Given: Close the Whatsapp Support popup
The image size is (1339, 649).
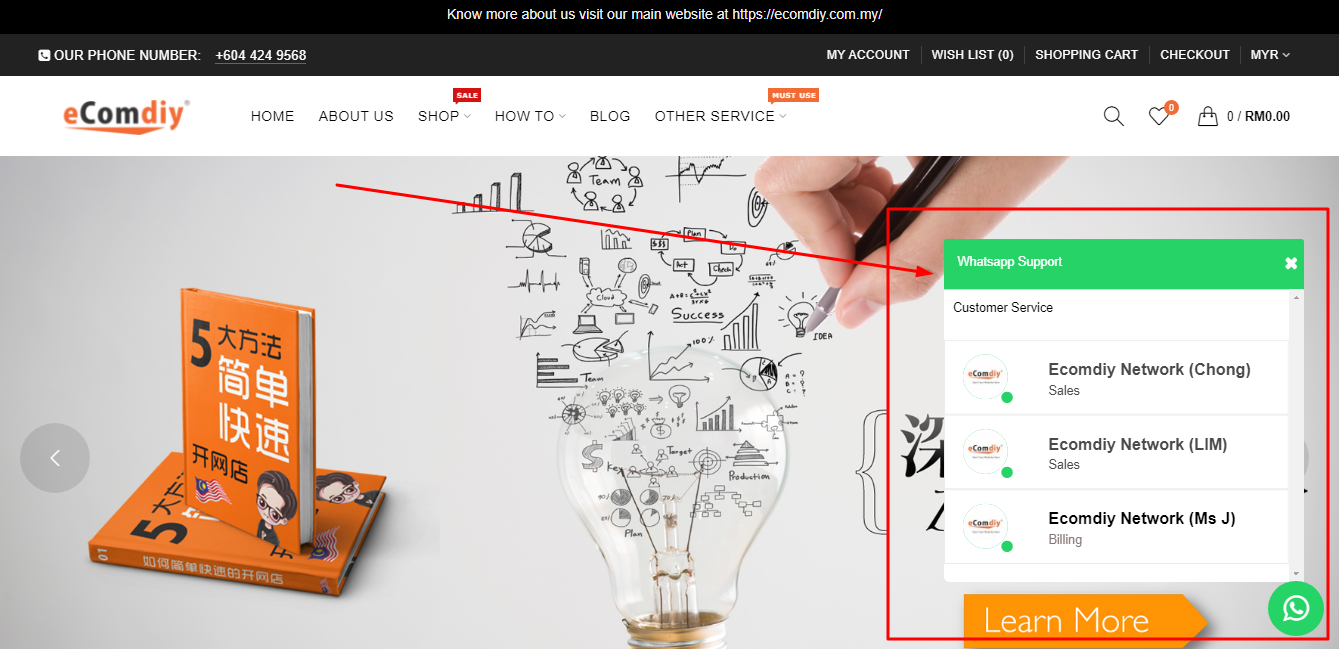Looking at the screenshot, I should 1291,263.
